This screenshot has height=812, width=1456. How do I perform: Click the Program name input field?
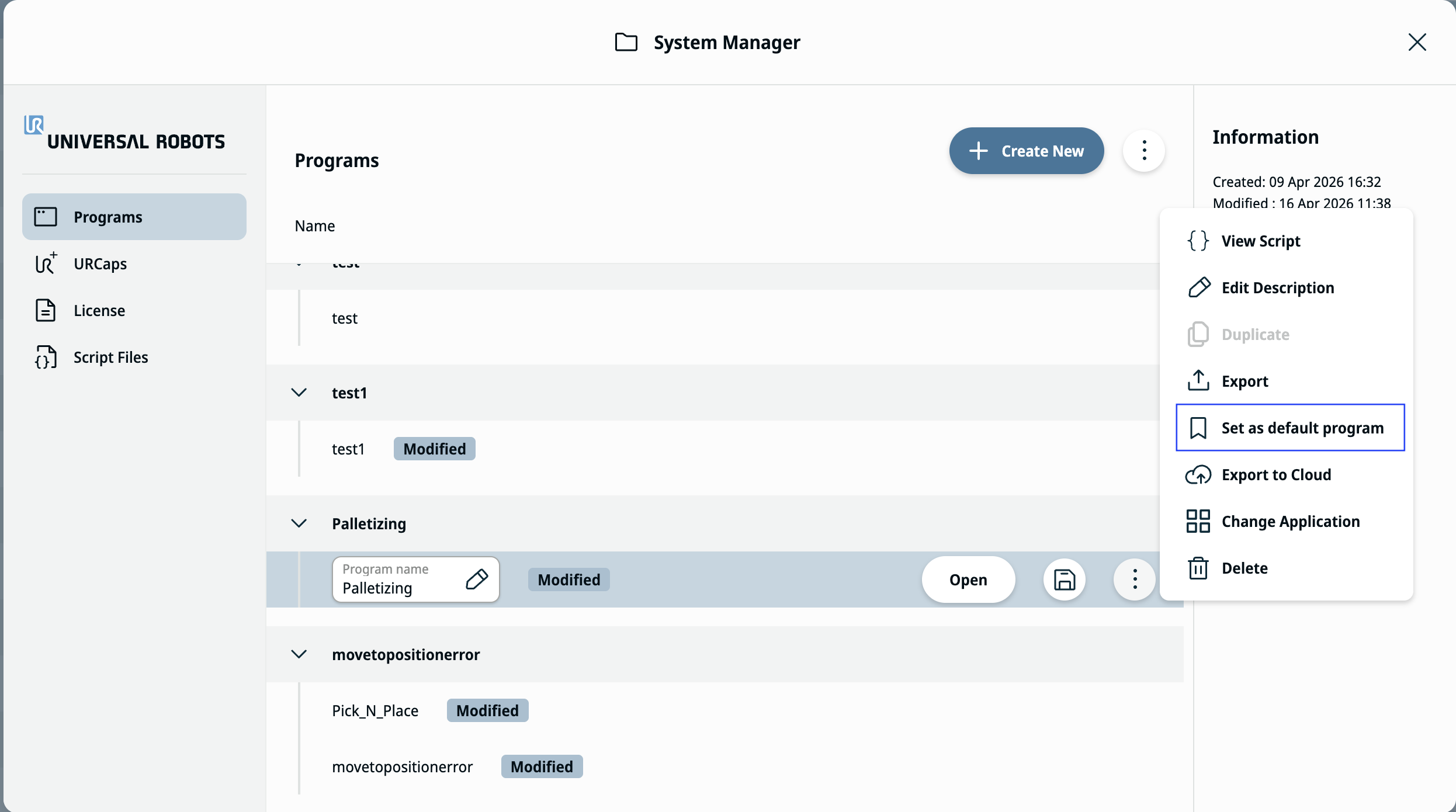point(415,579)
